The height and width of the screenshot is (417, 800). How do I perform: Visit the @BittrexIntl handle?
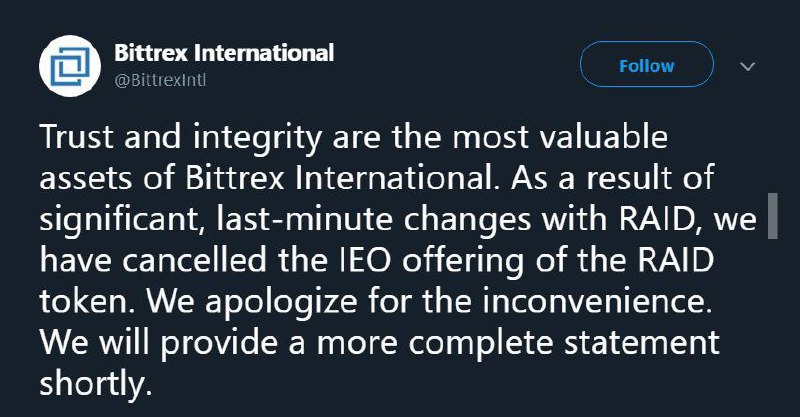pos(160,81)
